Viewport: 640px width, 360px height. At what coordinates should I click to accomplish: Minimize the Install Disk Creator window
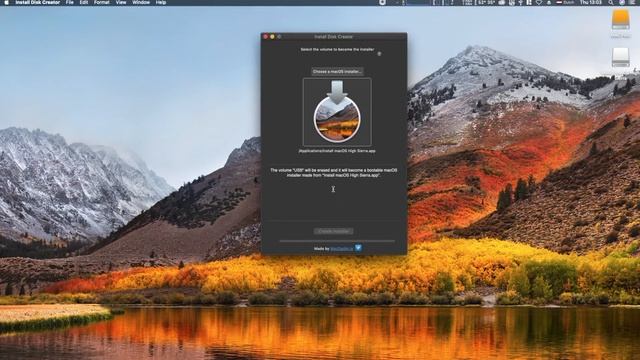tap(272, 37)
